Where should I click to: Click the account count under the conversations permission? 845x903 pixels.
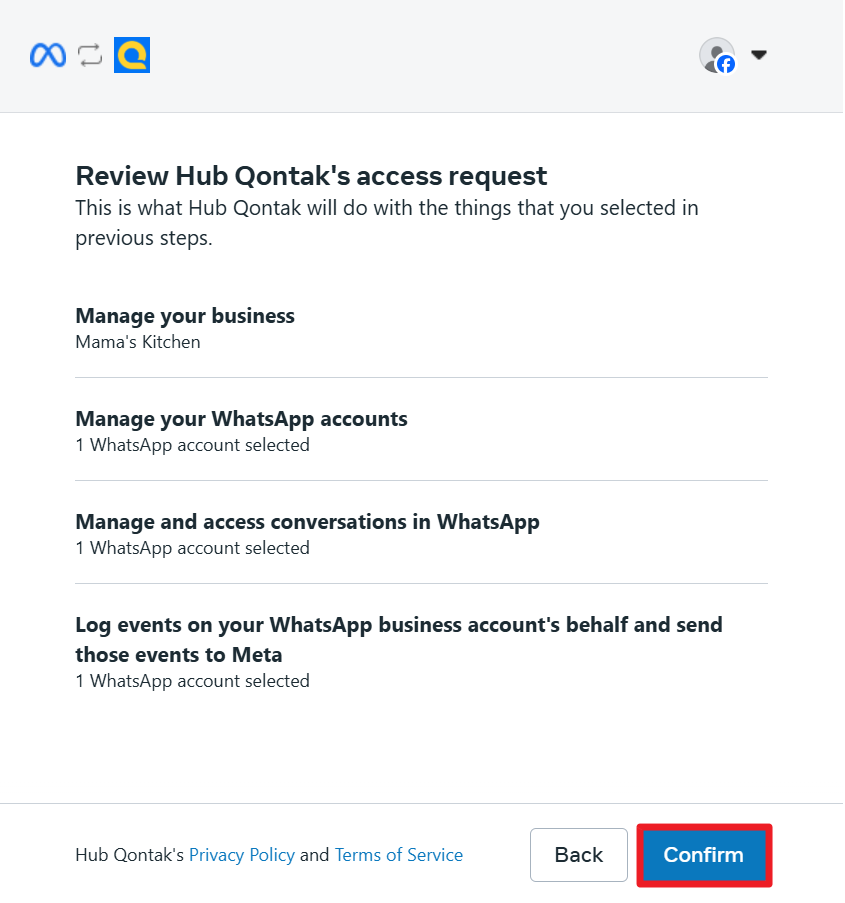pyautogui.click(x=192, y=548)
